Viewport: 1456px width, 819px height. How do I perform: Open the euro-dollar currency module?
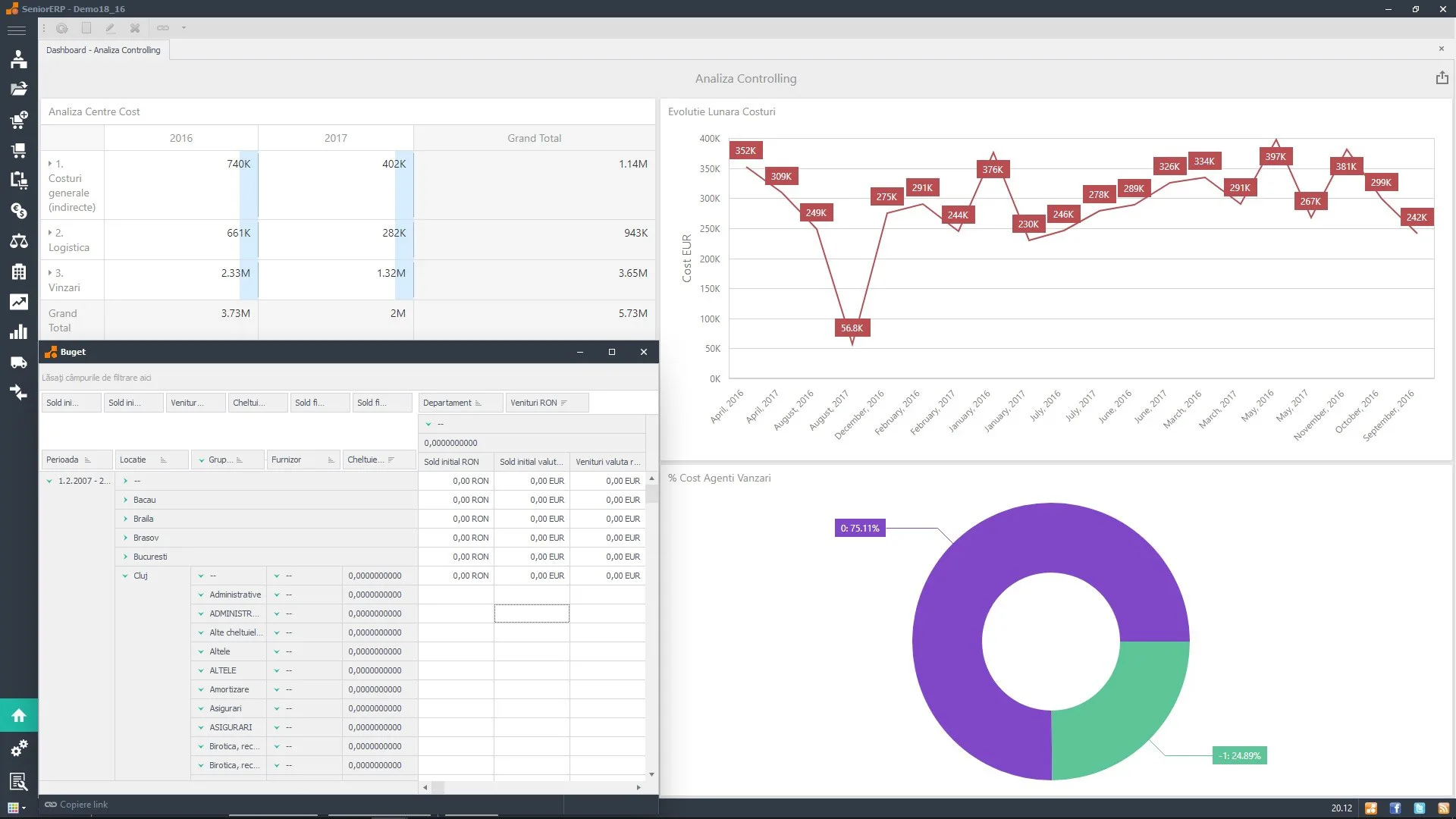[x=18, y=210]
